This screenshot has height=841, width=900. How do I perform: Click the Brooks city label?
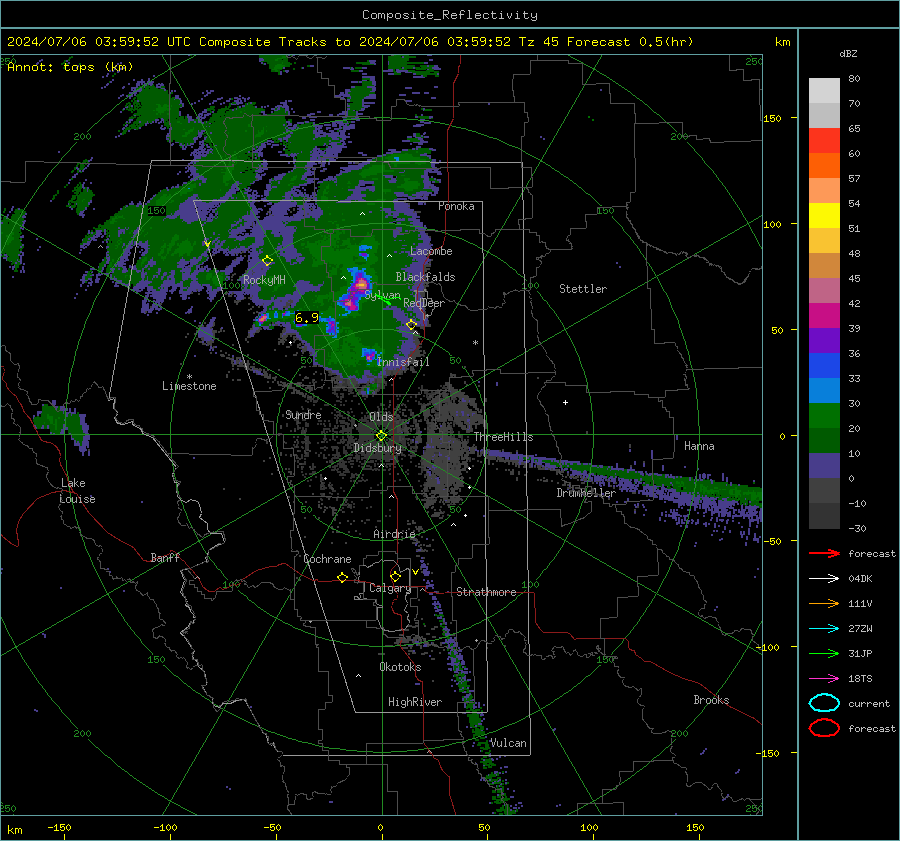[x=711, y=700]
